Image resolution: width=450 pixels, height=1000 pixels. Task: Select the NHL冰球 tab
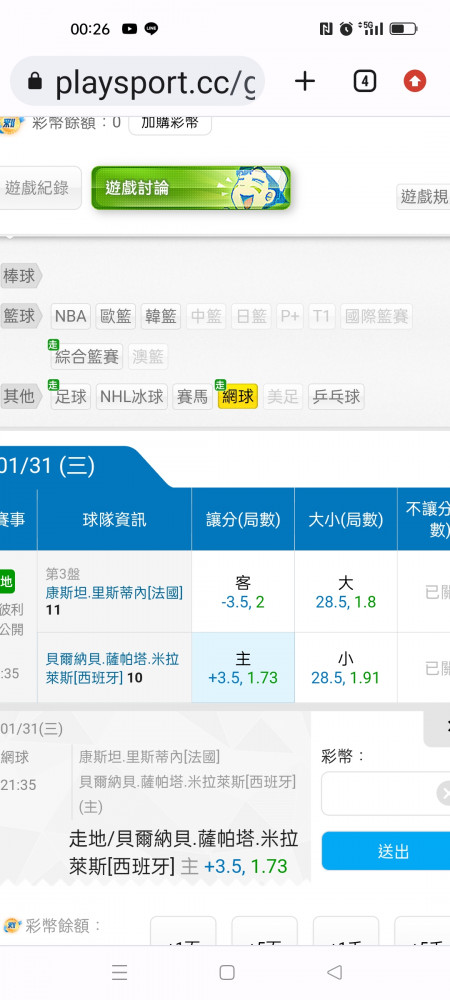(132, 397)
